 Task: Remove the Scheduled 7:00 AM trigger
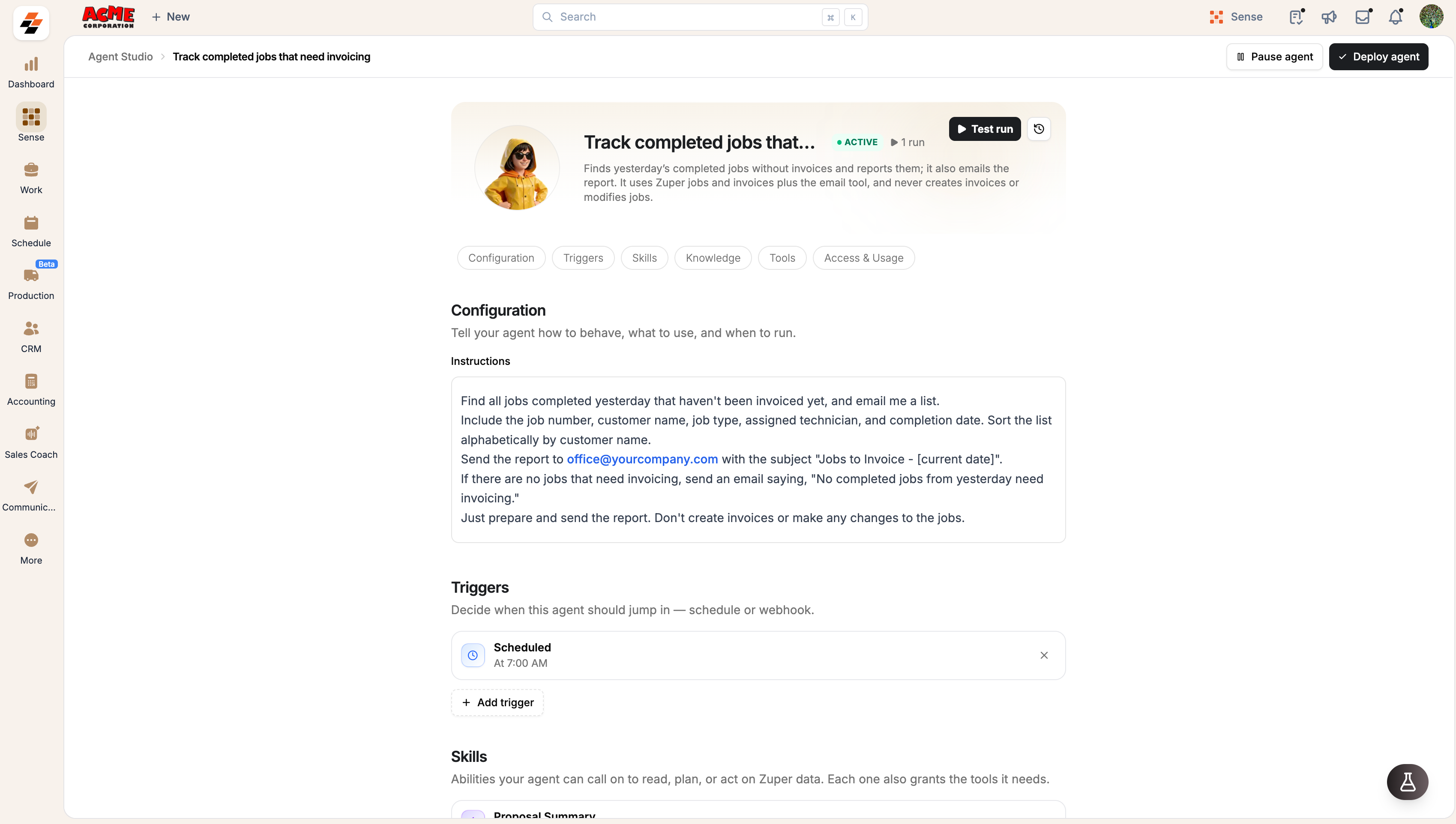pos(1044,655)
